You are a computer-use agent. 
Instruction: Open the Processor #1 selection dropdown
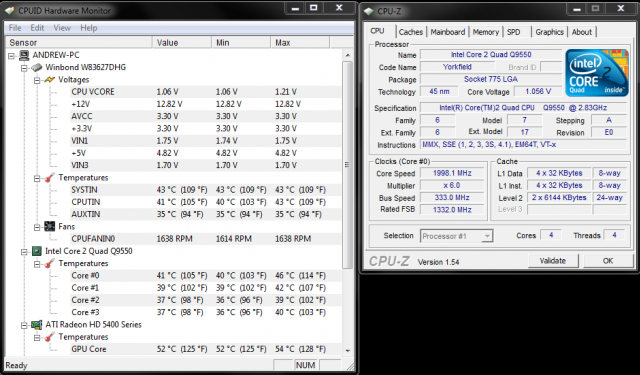[x=487, y=236]
